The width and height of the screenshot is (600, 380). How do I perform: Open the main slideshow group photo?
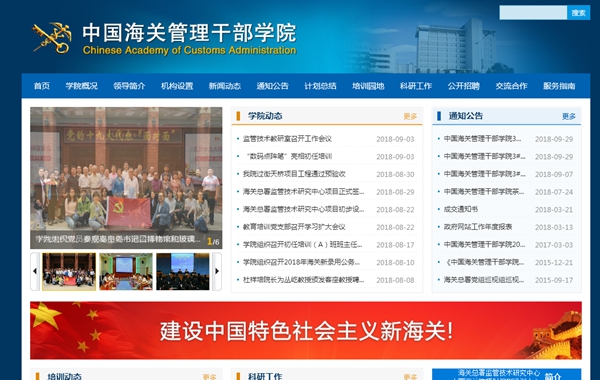point(126,178)
